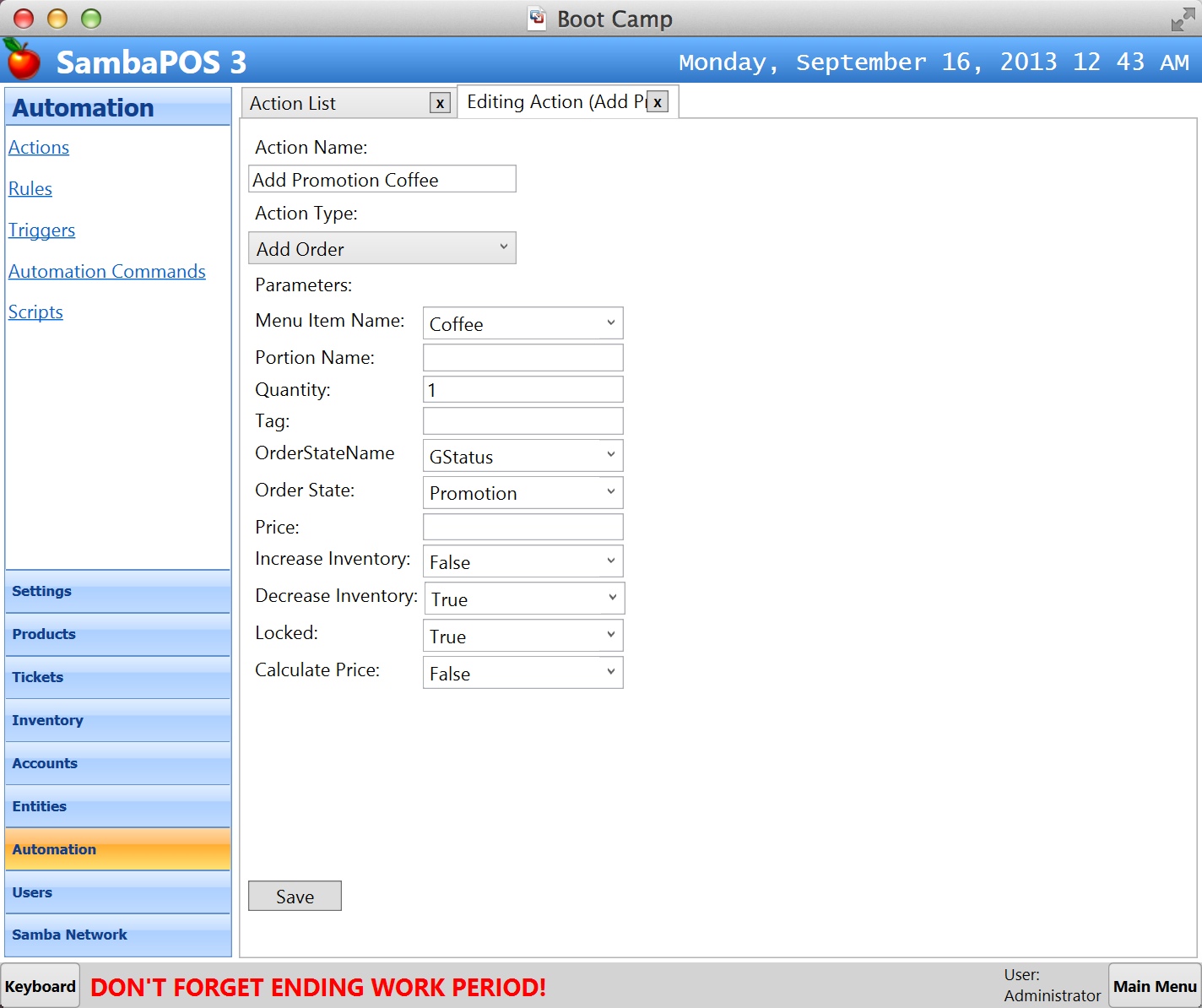Screen dimensions: 1202x1008
Task: Go to Automation Commands link
Action: pos(107,272)
